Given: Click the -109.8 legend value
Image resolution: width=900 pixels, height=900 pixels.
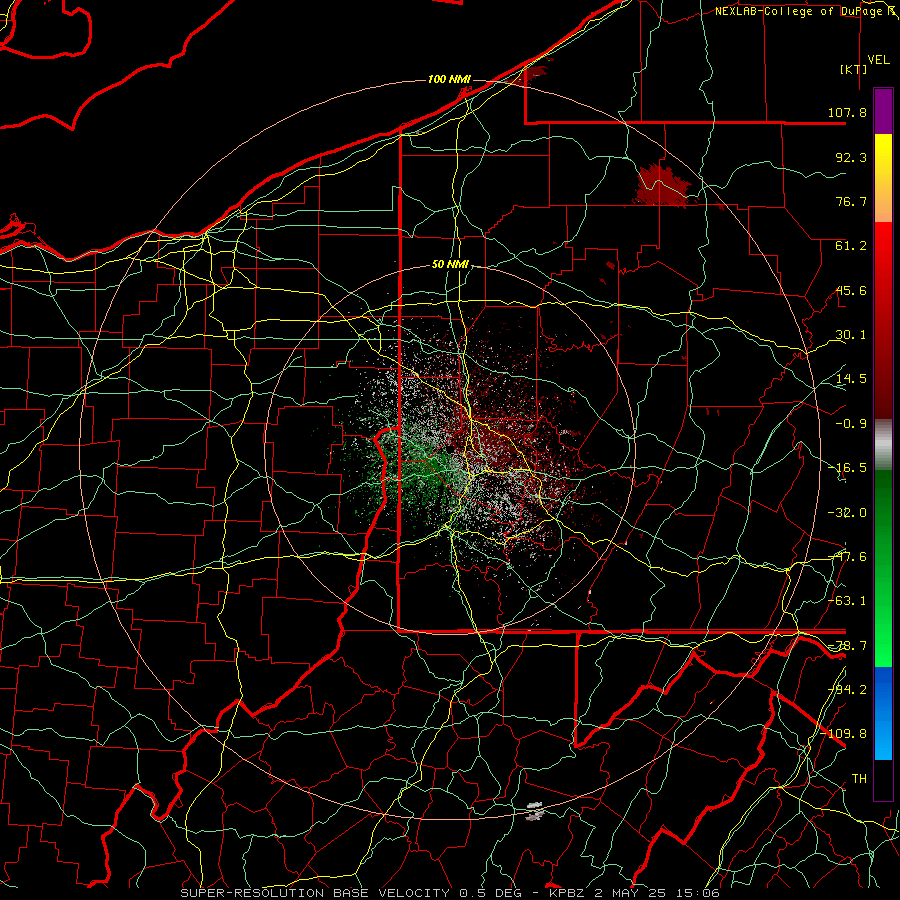Looking at the screenshot, I should 844,734.
